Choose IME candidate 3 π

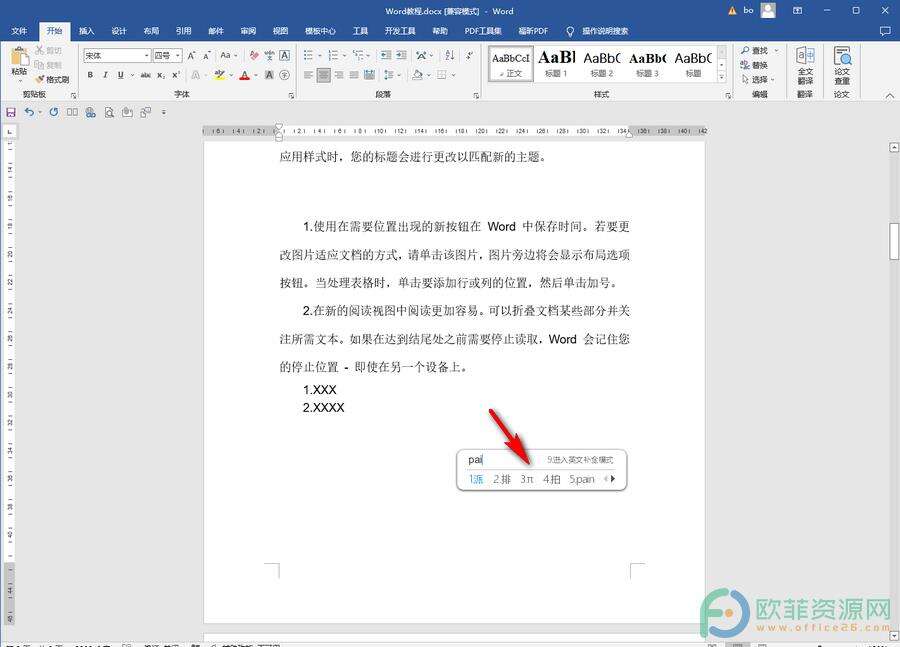coord(527,479)
